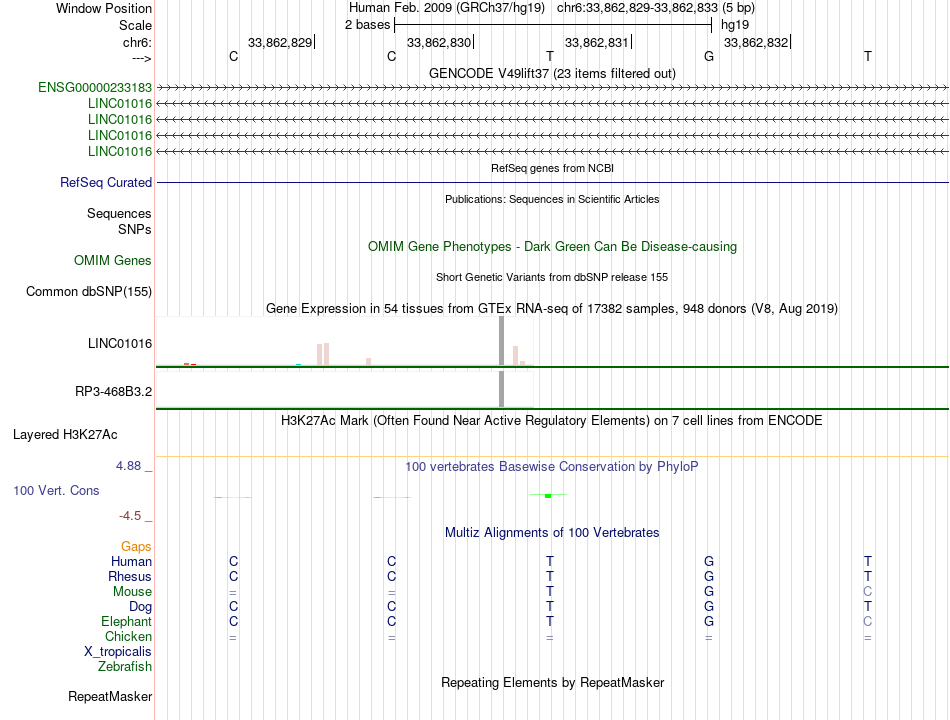Click the 4.88 PhyloP upper limit
950x720 pixels.
[x=128, y=465]
